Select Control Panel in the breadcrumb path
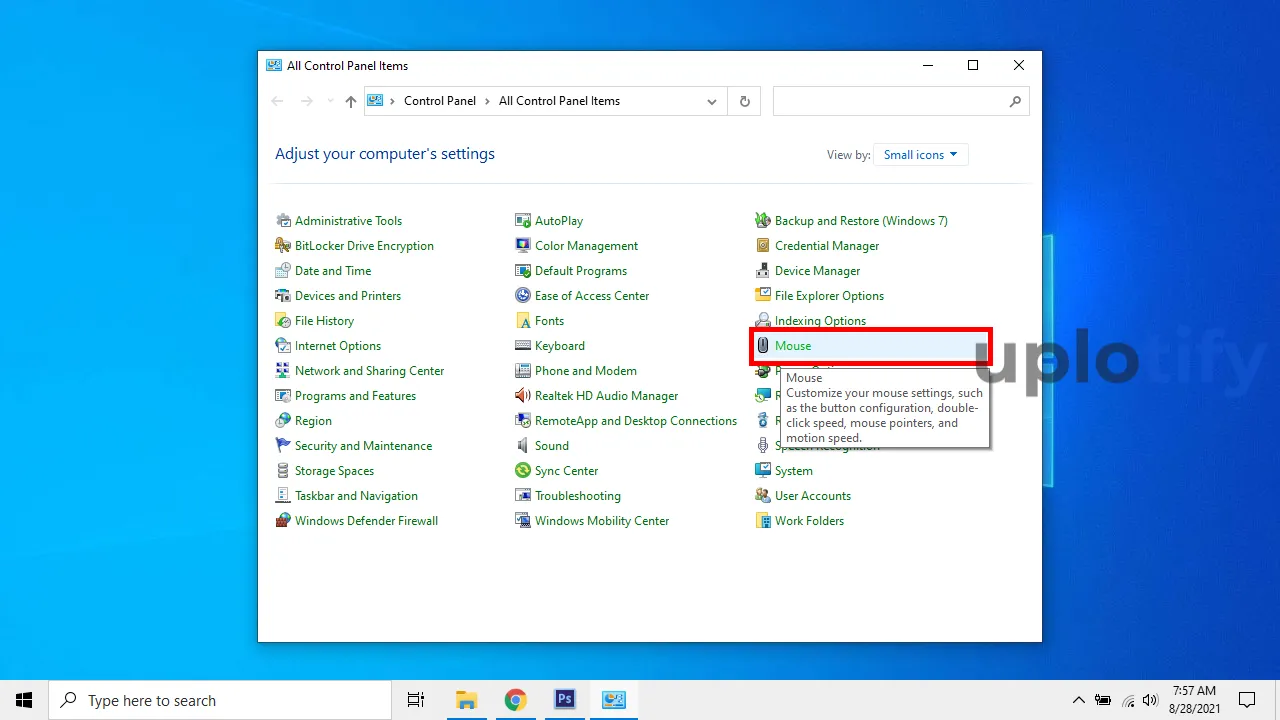Viewport: 1280px width, 720px height. 439,101
